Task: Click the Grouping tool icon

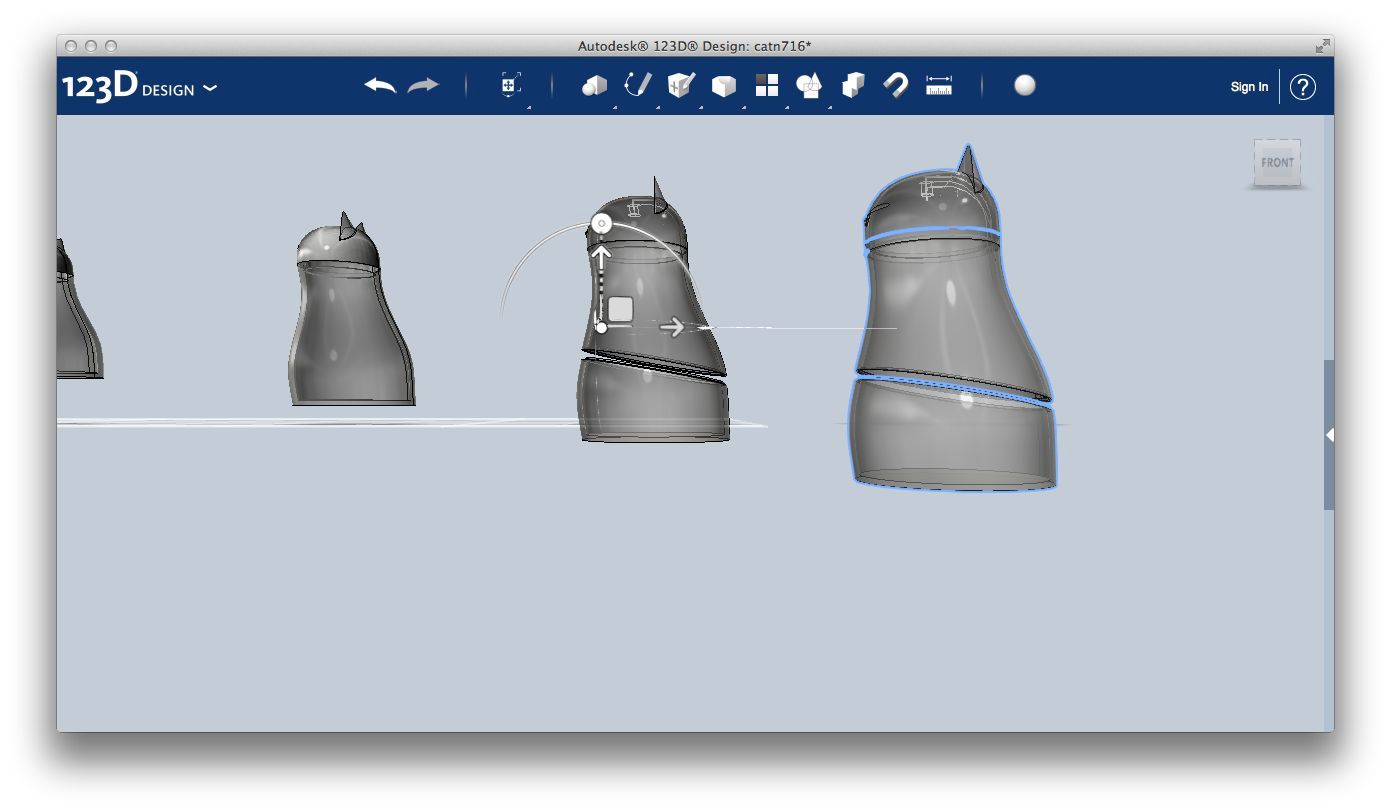Action: pyautogui.click(x=853, y=85)
